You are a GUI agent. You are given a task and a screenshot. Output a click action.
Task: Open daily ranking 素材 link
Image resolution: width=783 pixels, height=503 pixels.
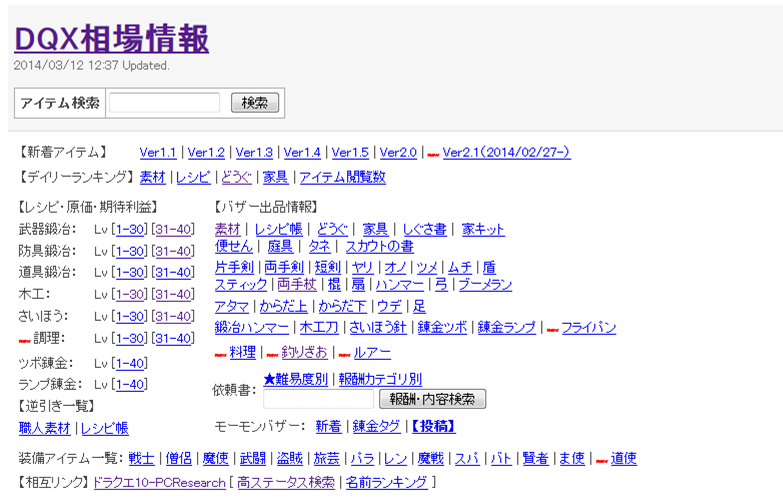pos(152,177)
